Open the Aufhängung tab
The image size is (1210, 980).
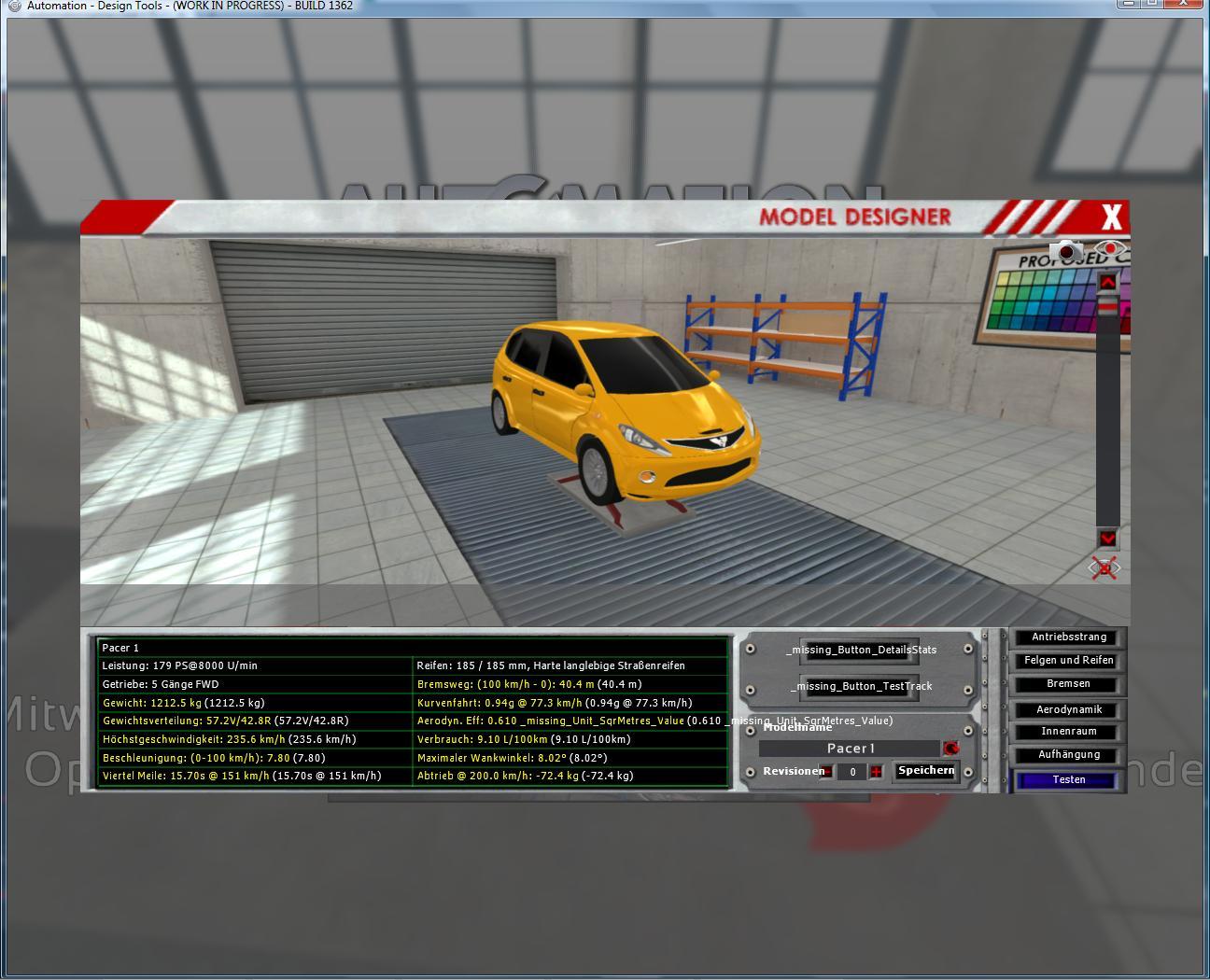(1068, 755)
